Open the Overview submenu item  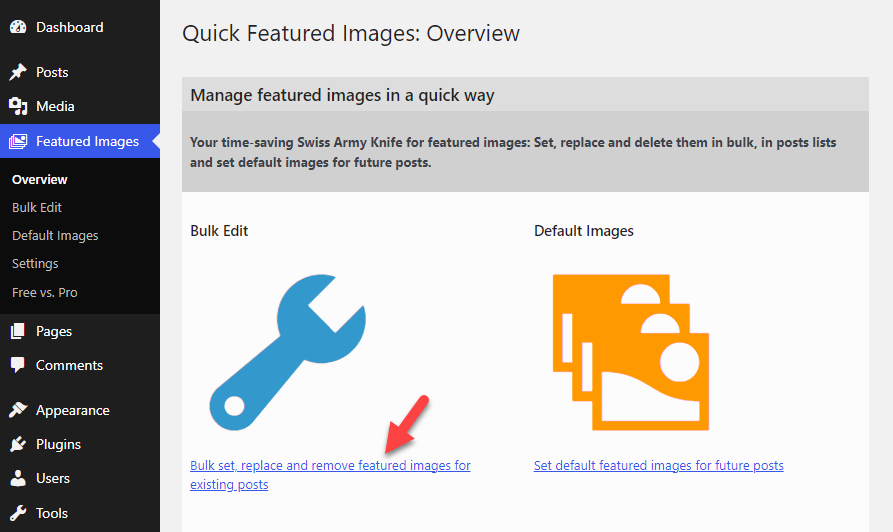tap(40, 180)
